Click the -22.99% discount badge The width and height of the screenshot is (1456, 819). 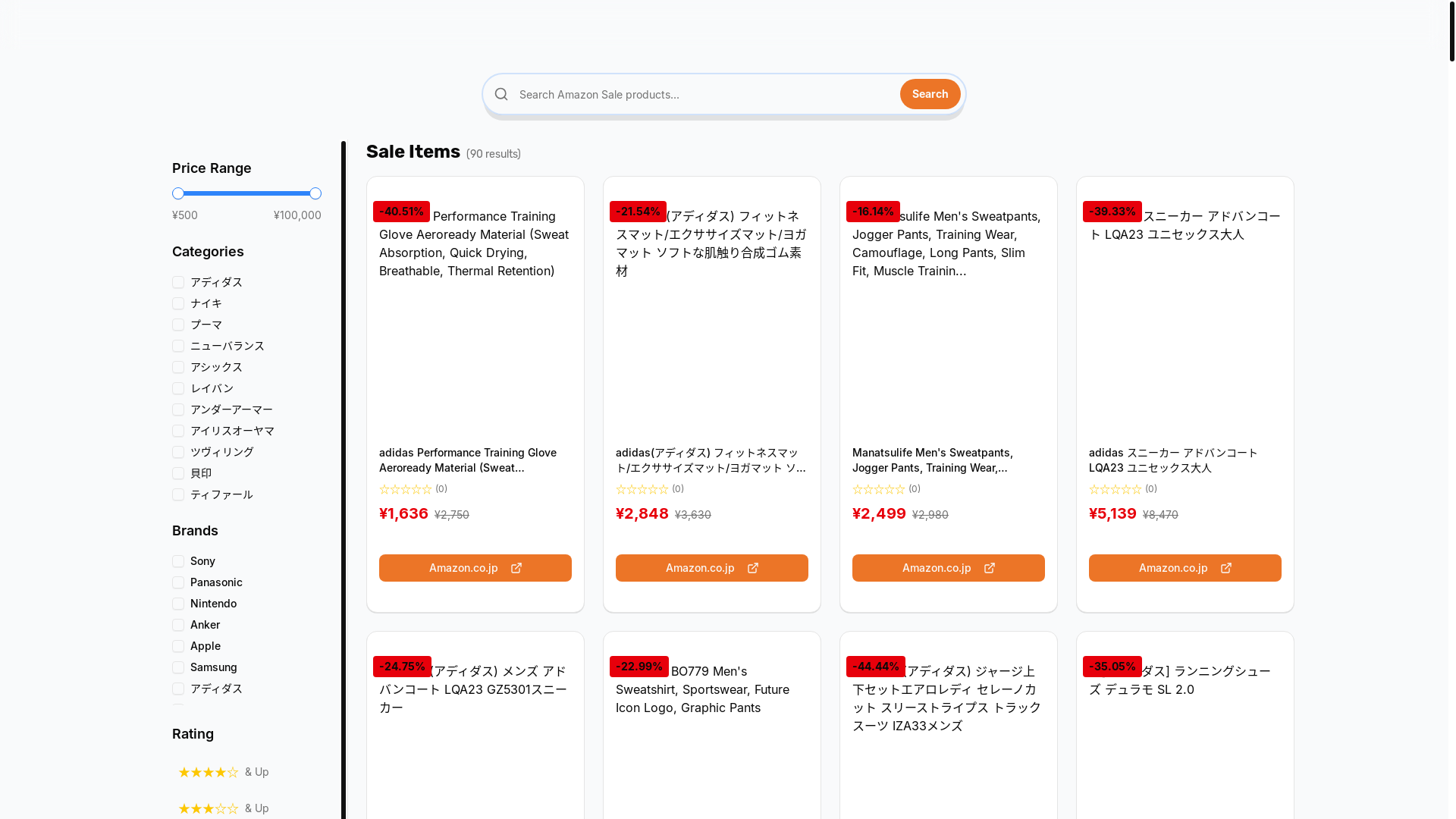pos(639,667)
